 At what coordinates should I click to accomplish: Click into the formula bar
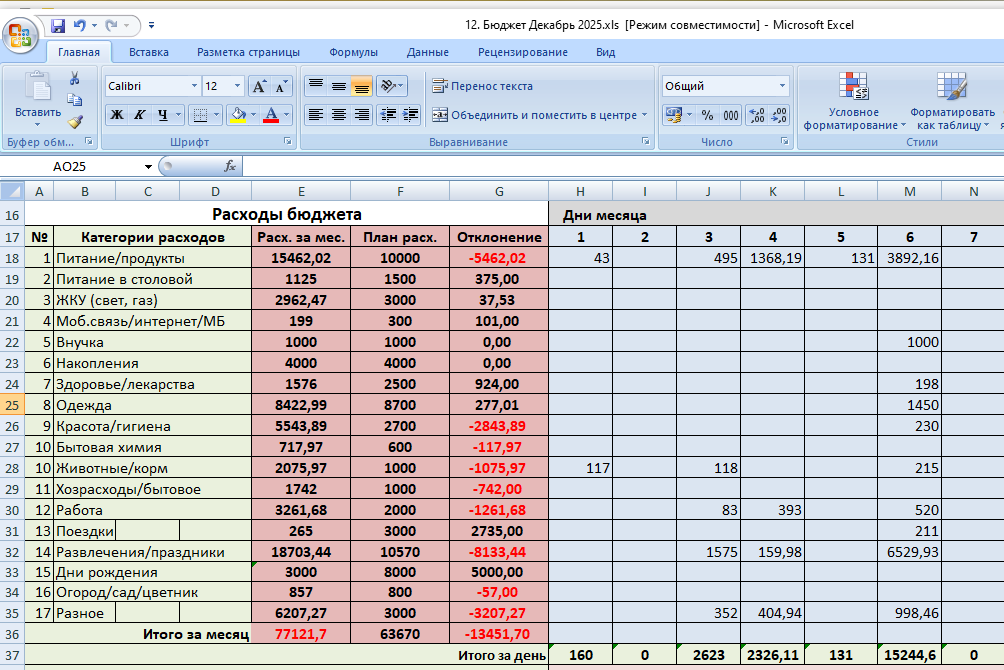(x=622, y=167)
